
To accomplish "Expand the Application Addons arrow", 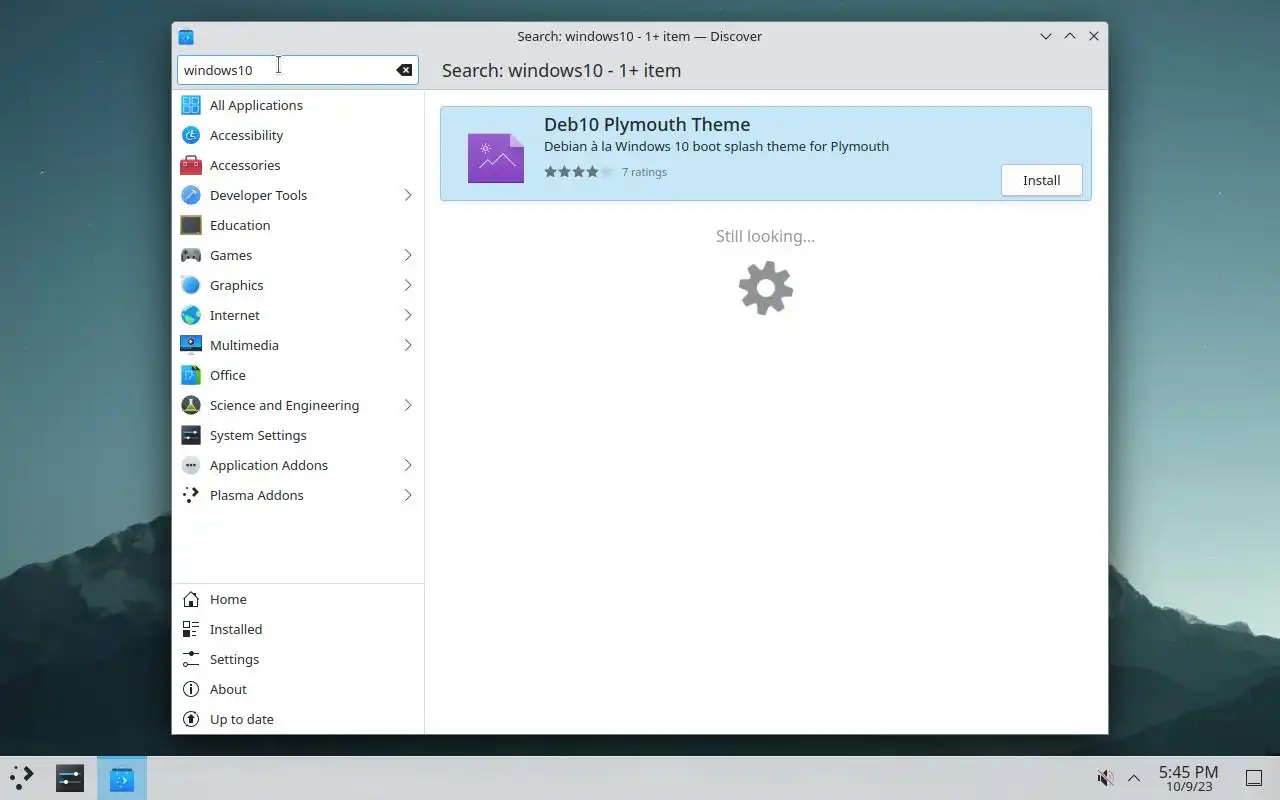I will 408,465.
